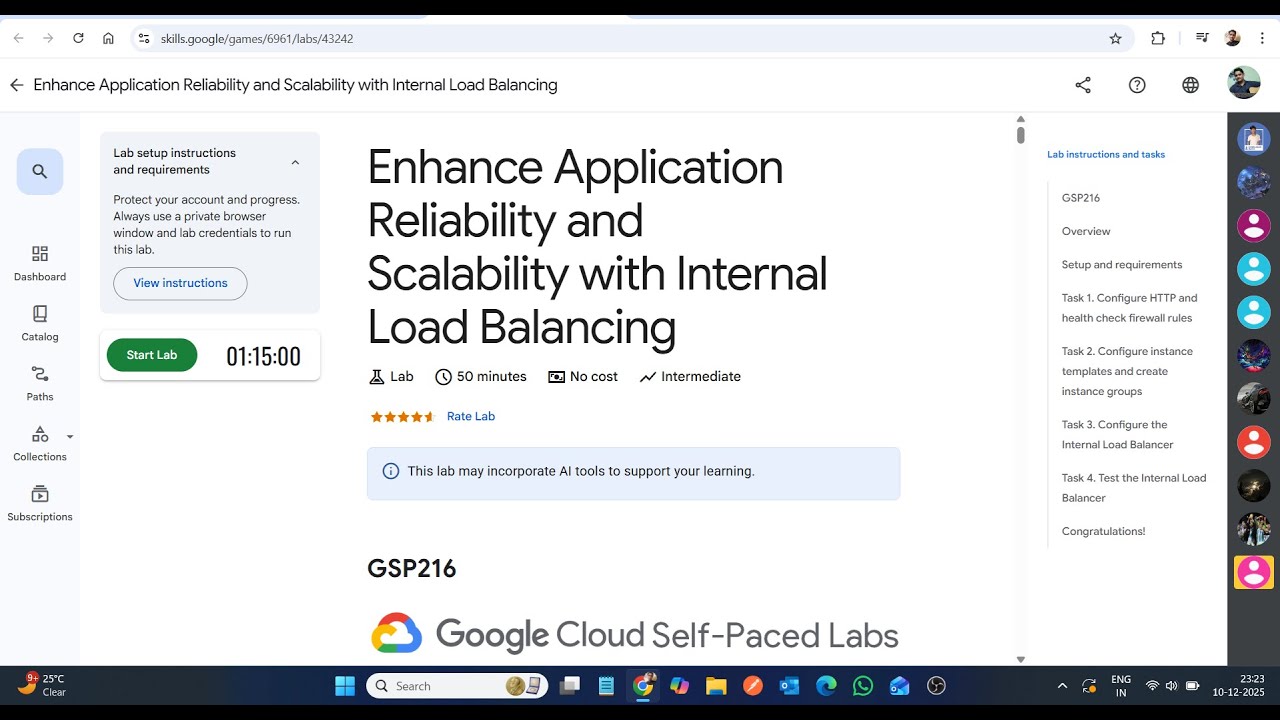Open the profile avatar in page header
The width and height of the screenshot is (1280, 720).
(1244, 83)
